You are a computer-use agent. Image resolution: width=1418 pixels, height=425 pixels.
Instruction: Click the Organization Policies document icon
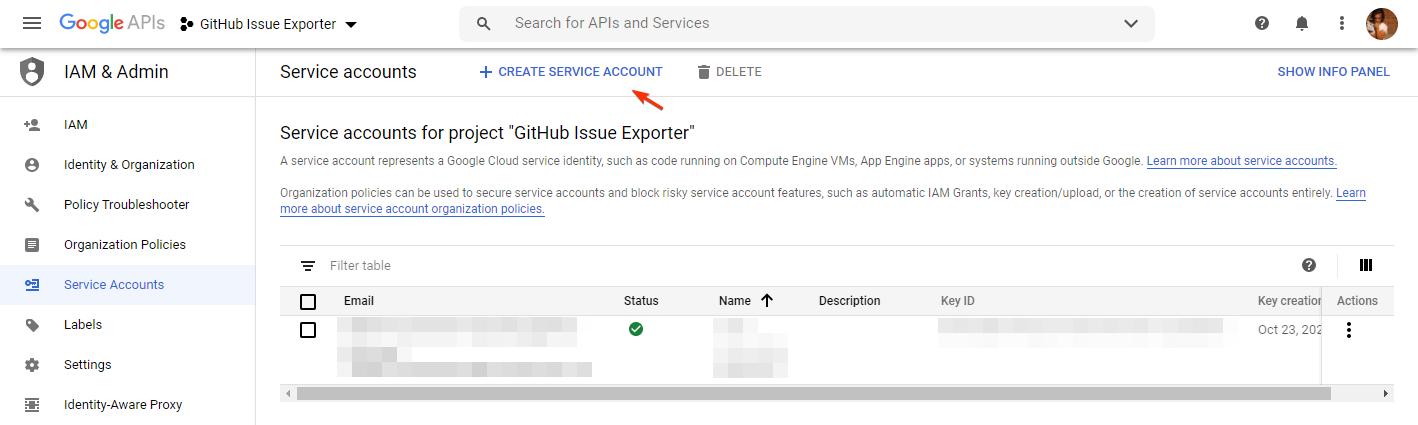tap(32, 245)
